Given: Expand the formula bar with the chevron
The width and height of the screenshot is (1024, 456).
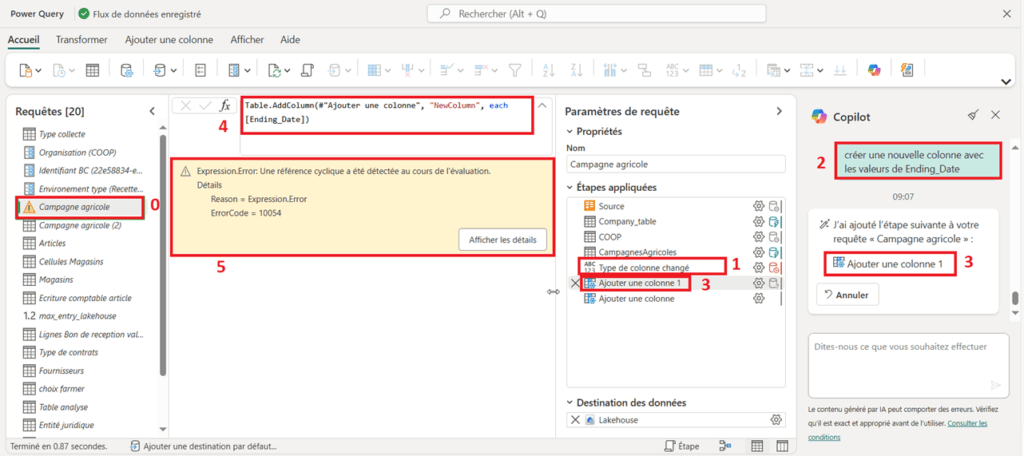Looking at the screenshot, I should tap(542, 105).
